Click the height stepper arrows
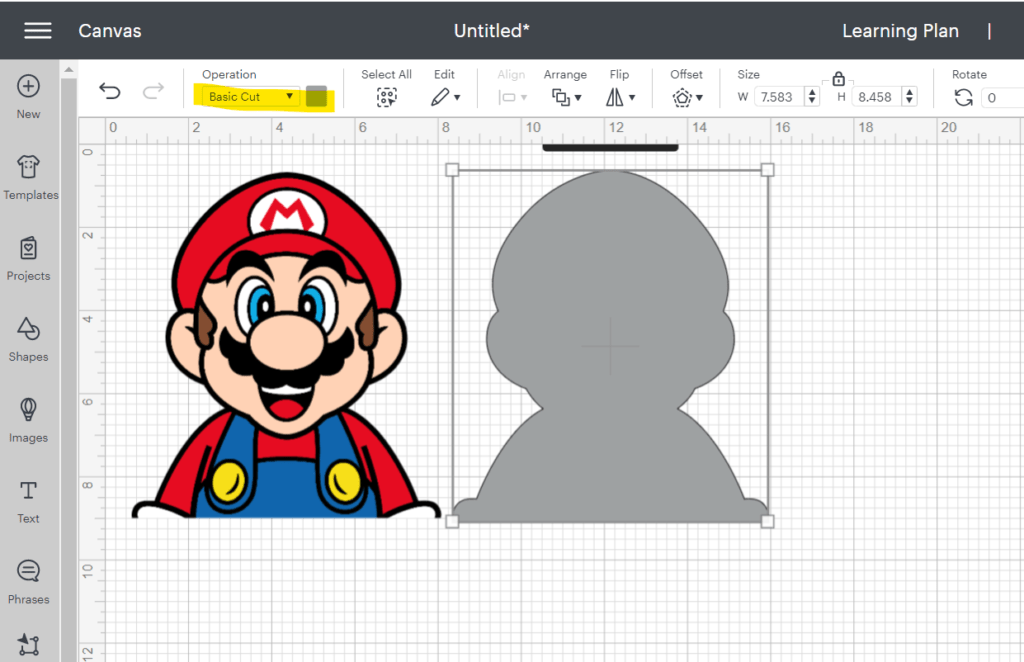This screenshot has width=1024, height=662. [x=910, y=97]
